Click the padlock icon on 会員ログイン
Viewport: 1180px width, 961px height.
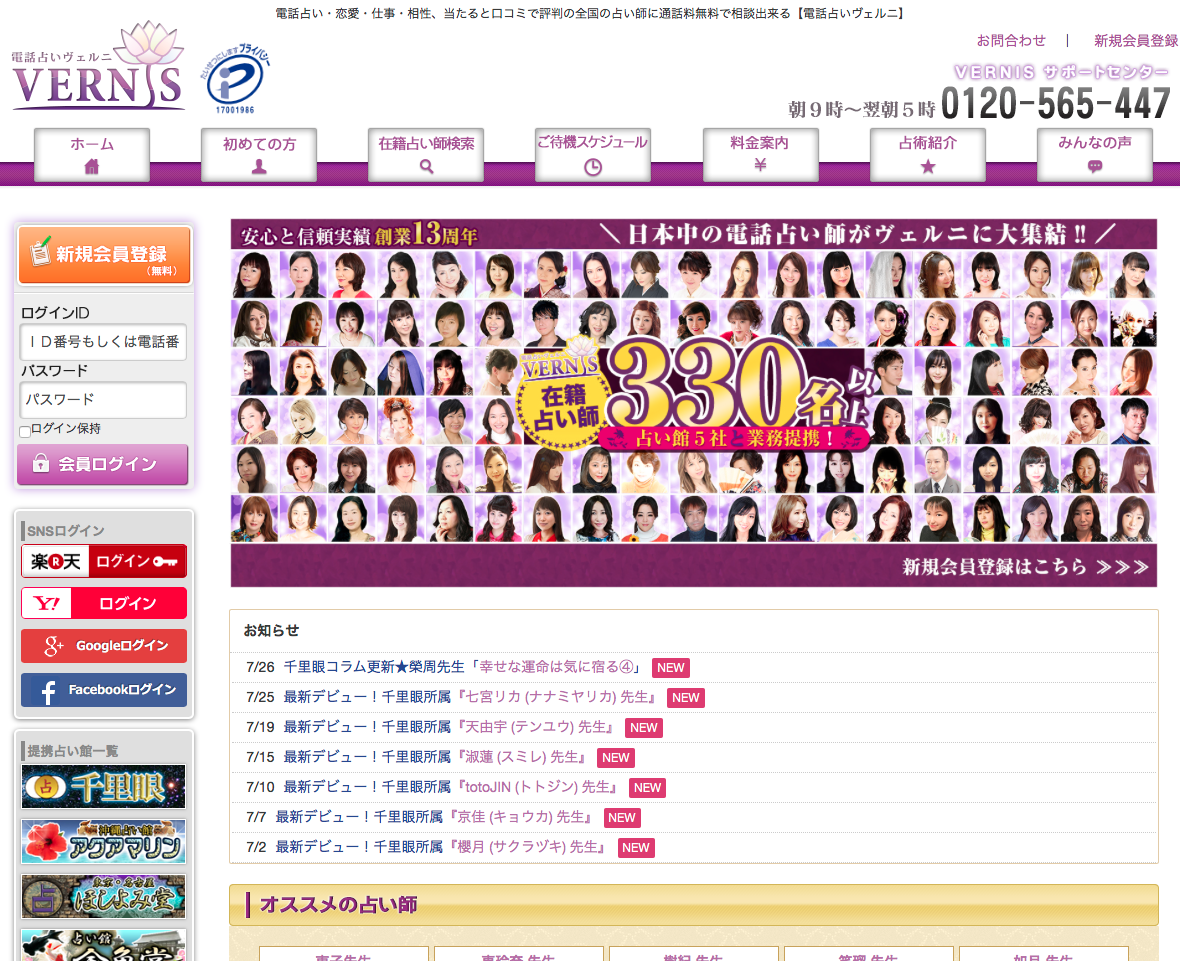pos(41,463)
